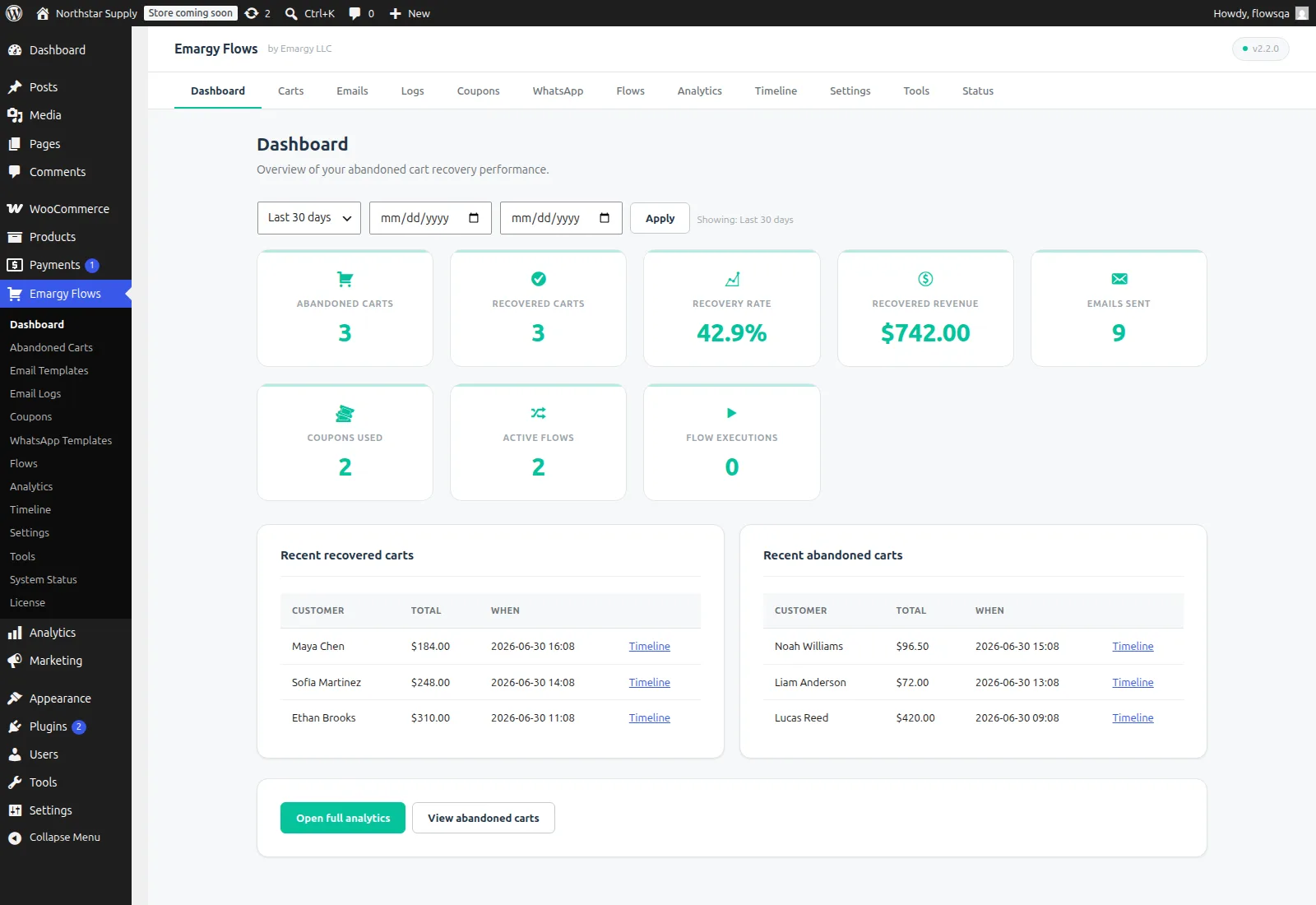Open the Flows tab
The height and width of the screenshot is (905, 1316).
pyautogui.click(x=631, y=90)
